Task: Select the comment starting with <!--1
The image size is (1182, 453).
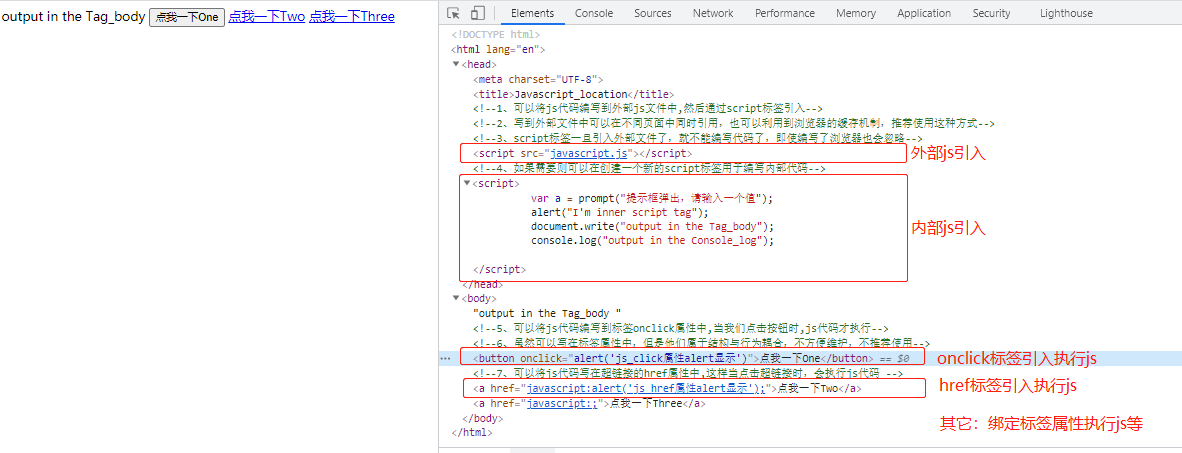Action: pos(648,109)
